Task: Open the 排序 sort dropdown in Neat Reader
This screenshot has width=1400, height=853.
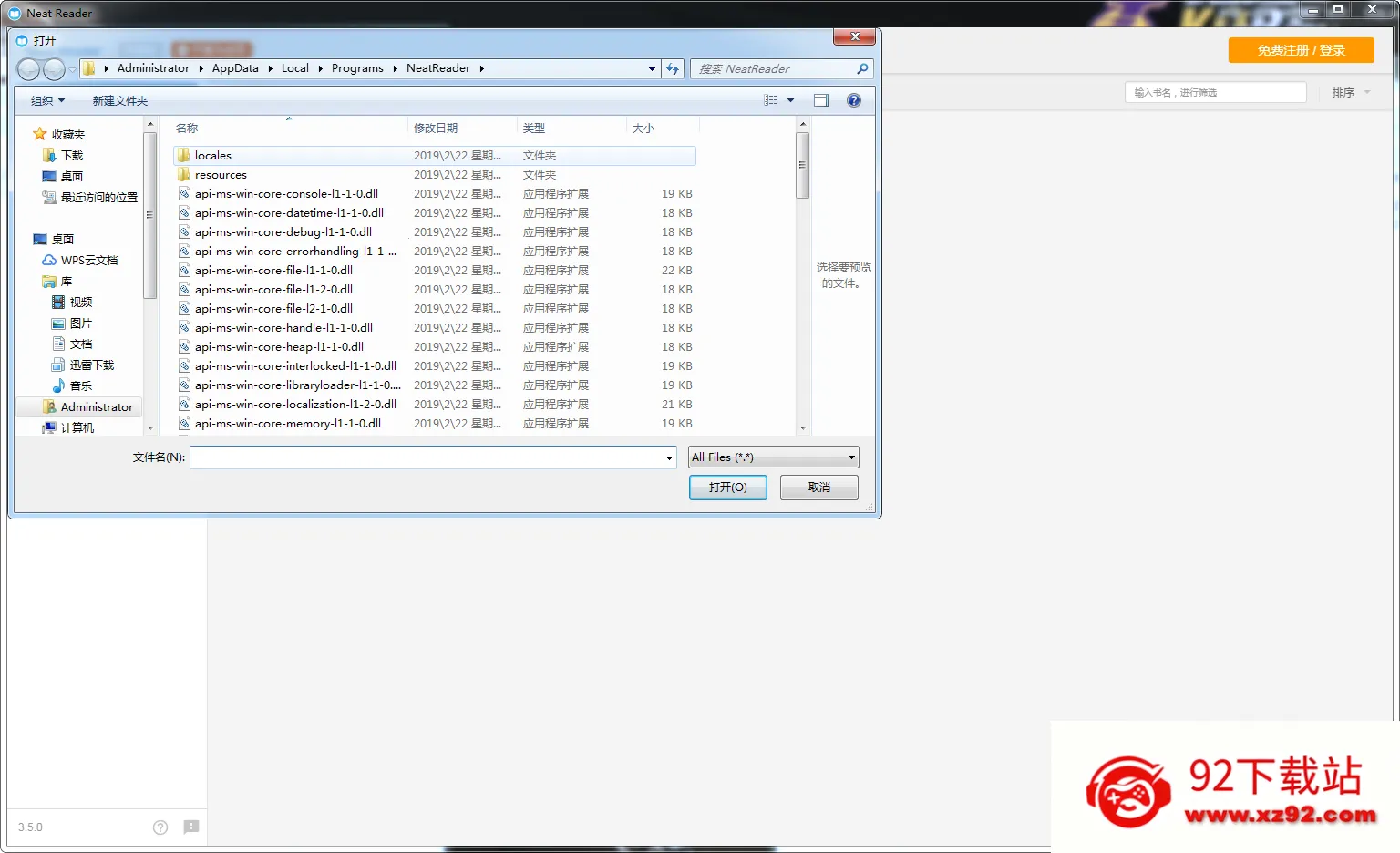Action: [1351, 92]
